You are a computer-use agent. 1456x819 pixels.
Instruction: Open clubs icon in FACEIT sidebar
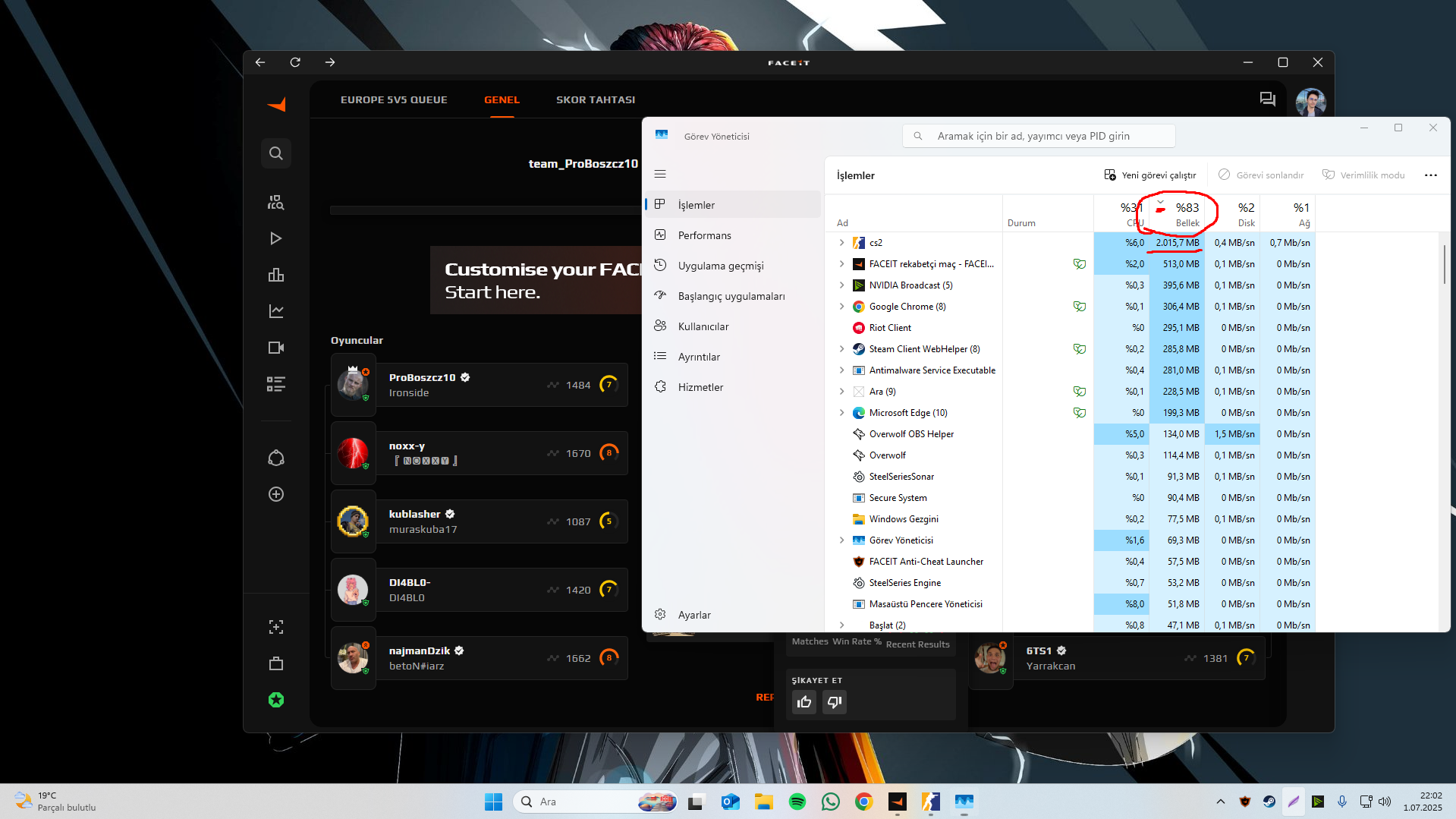point(276,458)
